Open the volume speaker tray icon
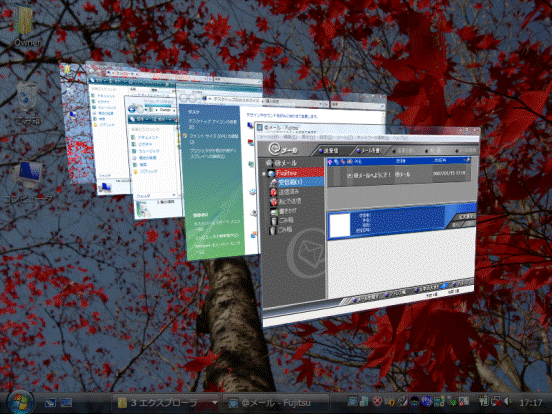 tap(507, 401)
